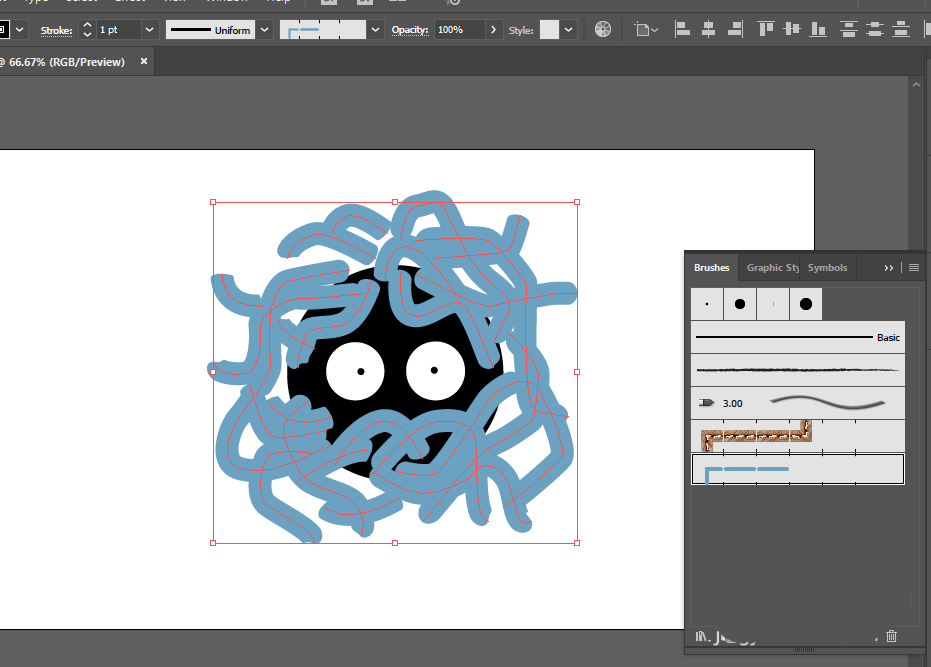Switch to the Symbols tab
931x667 pixels.
[827, 268]
